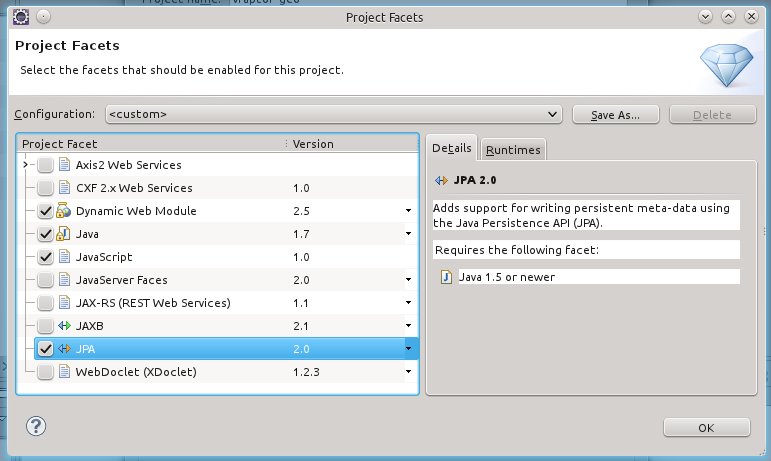Open the help question mark icon

tap(36, 426)
